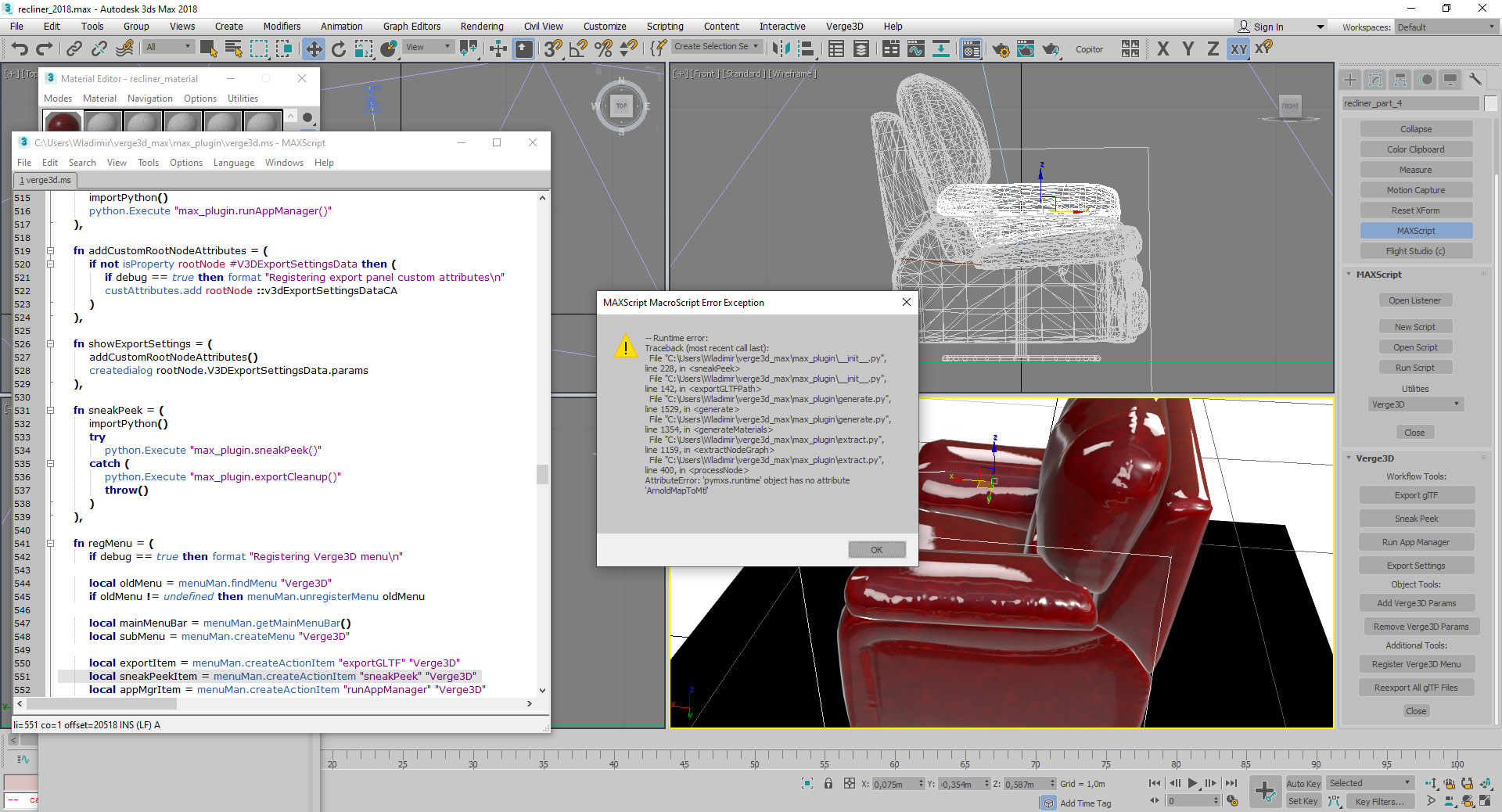The height and width of the screenshot is (812, 1502).
Task: Click the Sneak Peek button
Action: (x=1416, y=519)
